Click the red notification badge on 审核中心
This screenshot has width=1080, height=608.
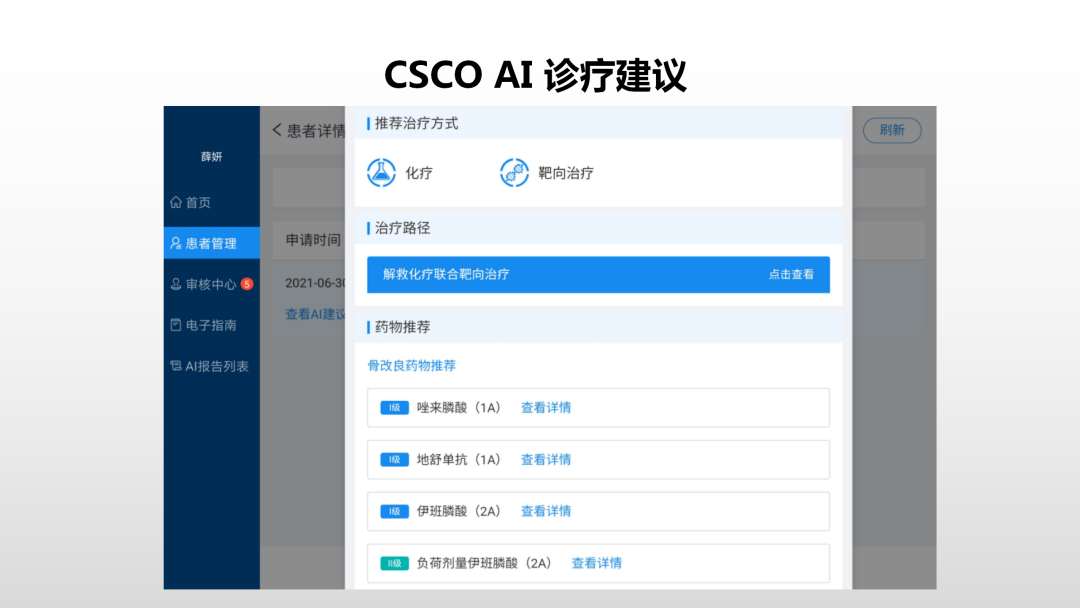(247, 284)
